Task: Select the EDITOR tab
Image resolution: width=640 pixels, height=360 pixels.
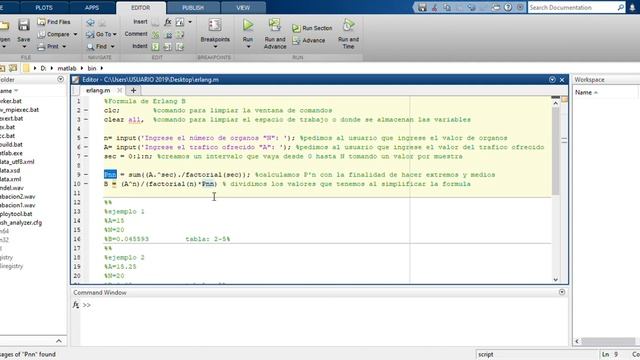Action: coord(140,8)
